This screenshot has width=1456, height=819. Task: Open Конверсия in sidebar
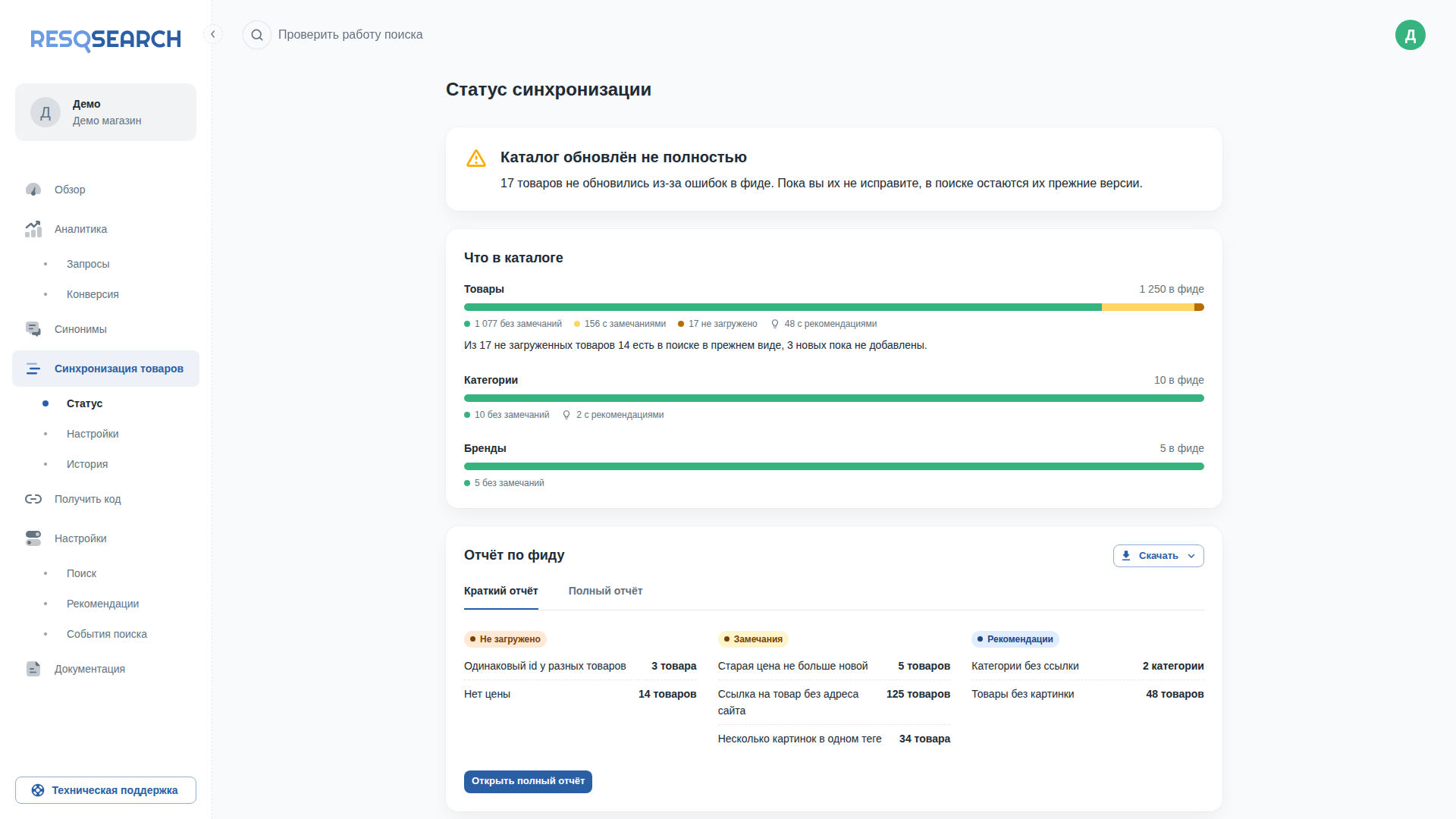point(93,294)
